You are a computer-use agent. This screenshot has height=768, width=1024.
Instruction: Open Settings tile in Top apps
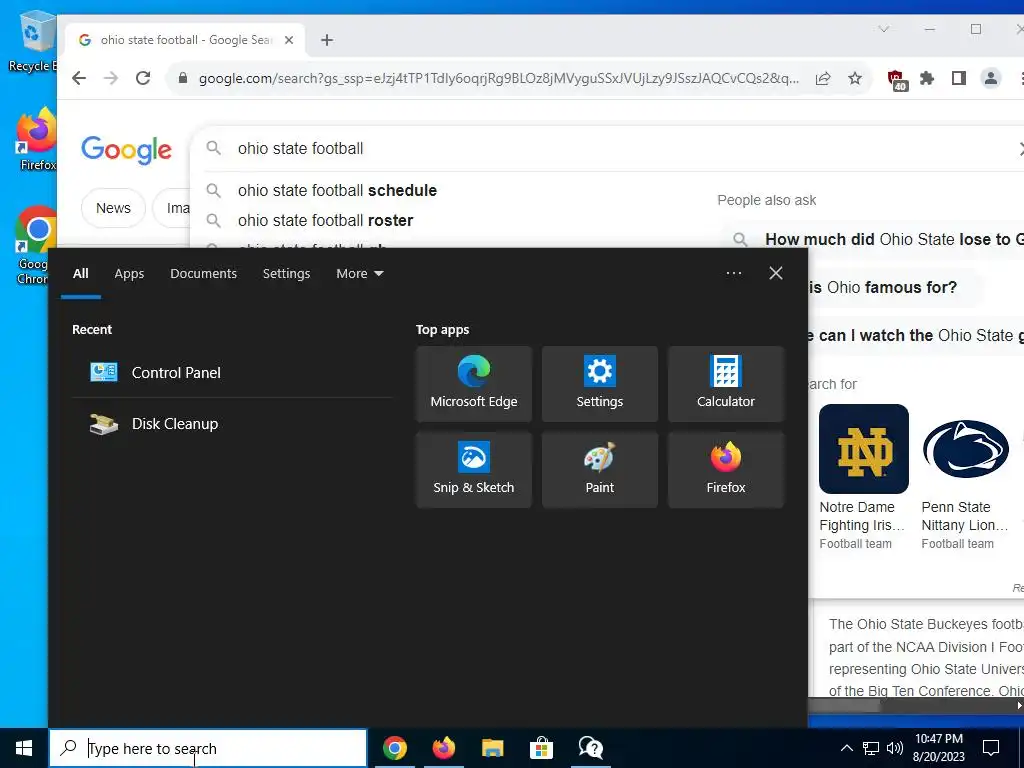click(600, 384)
